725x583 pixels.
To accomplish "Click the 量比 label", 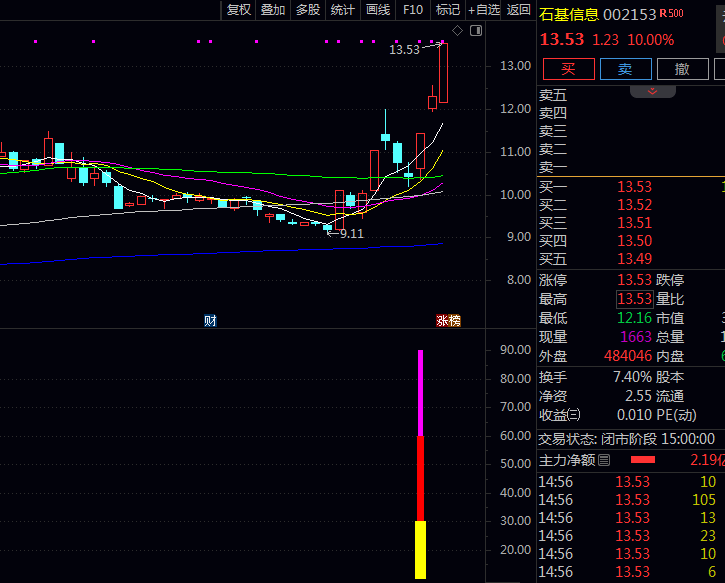I will (x=670, y=299).
